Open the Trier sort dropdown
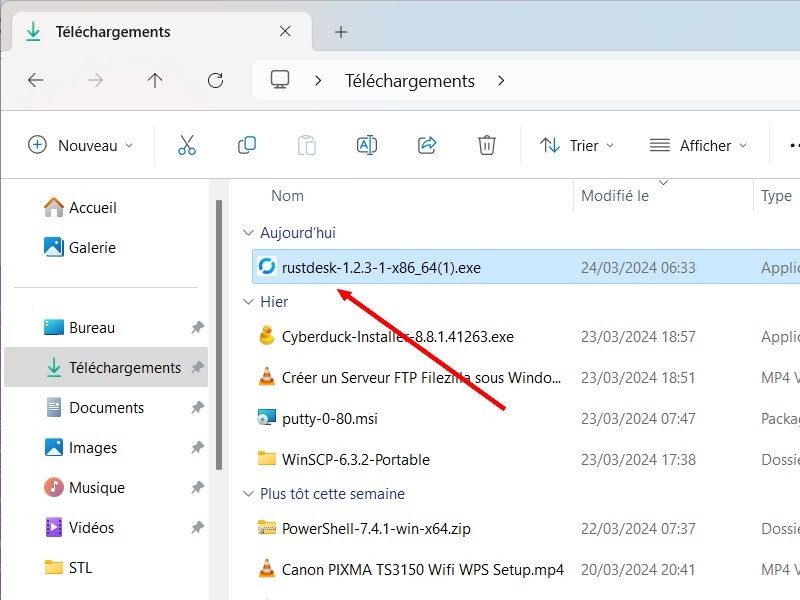800x600 pixels. click(578, 145)
